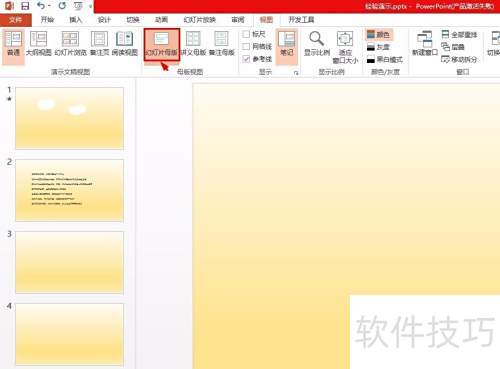
Task: Select slide 1 thumbnail with white clouds
Action: point(69,118)
